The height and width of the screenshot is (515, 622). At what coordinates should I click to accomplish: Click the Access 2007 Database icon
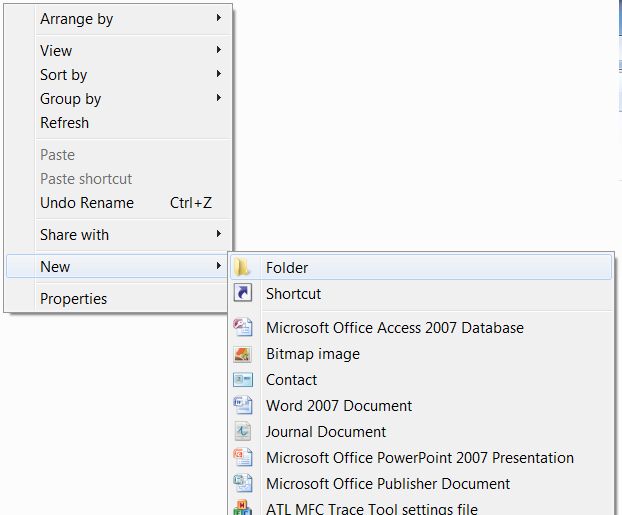[x=243, y=327]
